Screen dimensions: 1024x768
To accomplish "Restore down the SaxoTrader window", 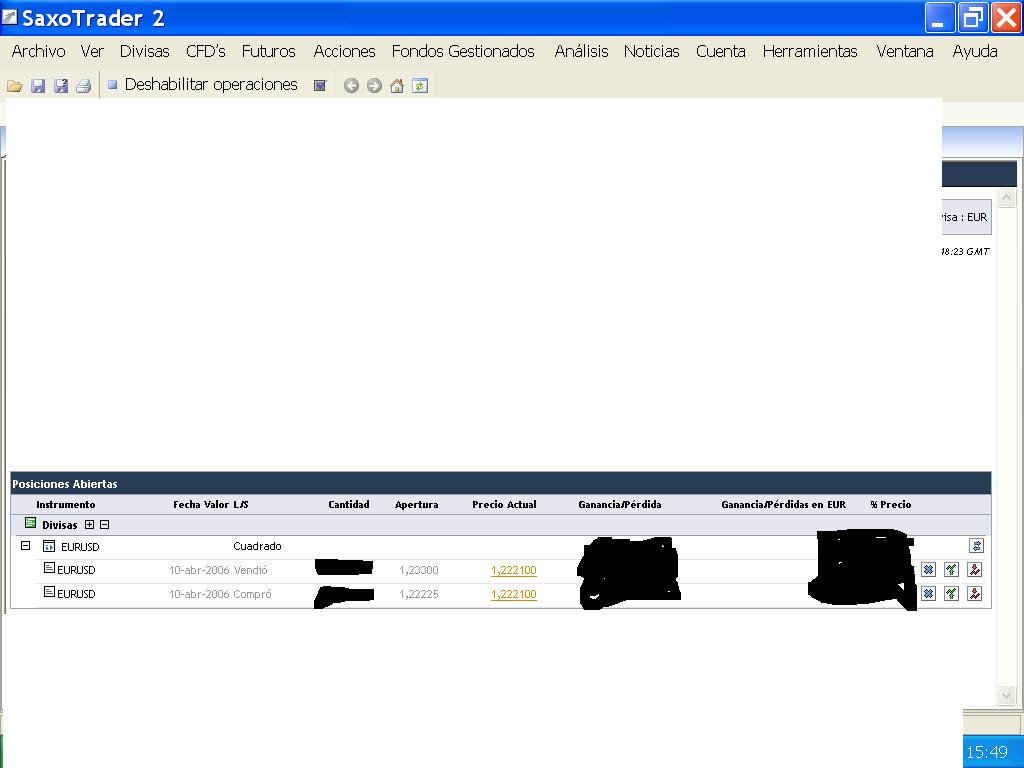I will [x=972, y=18].
